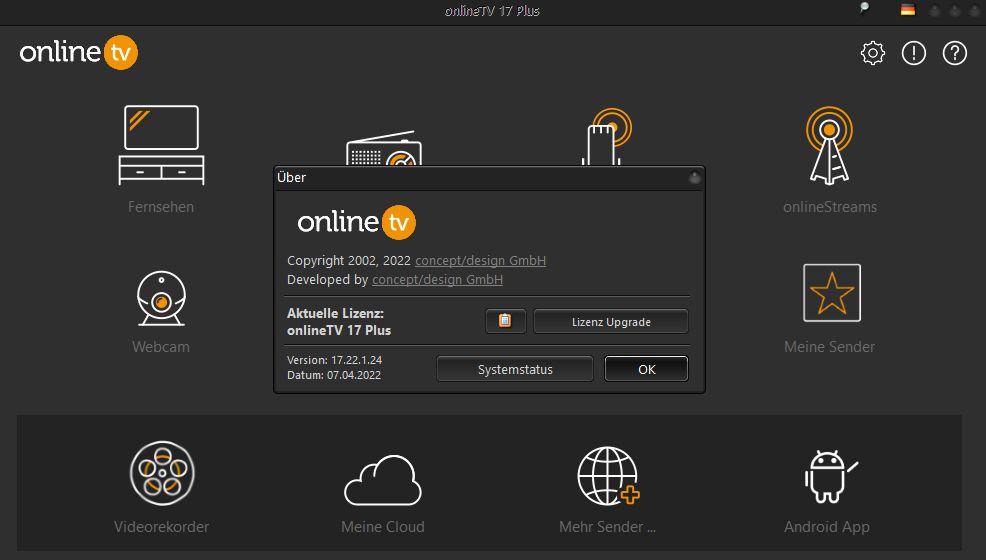The image size is (986, 560).
Task: Click the 'Über' dialog title
Action: tap(292, 177)
